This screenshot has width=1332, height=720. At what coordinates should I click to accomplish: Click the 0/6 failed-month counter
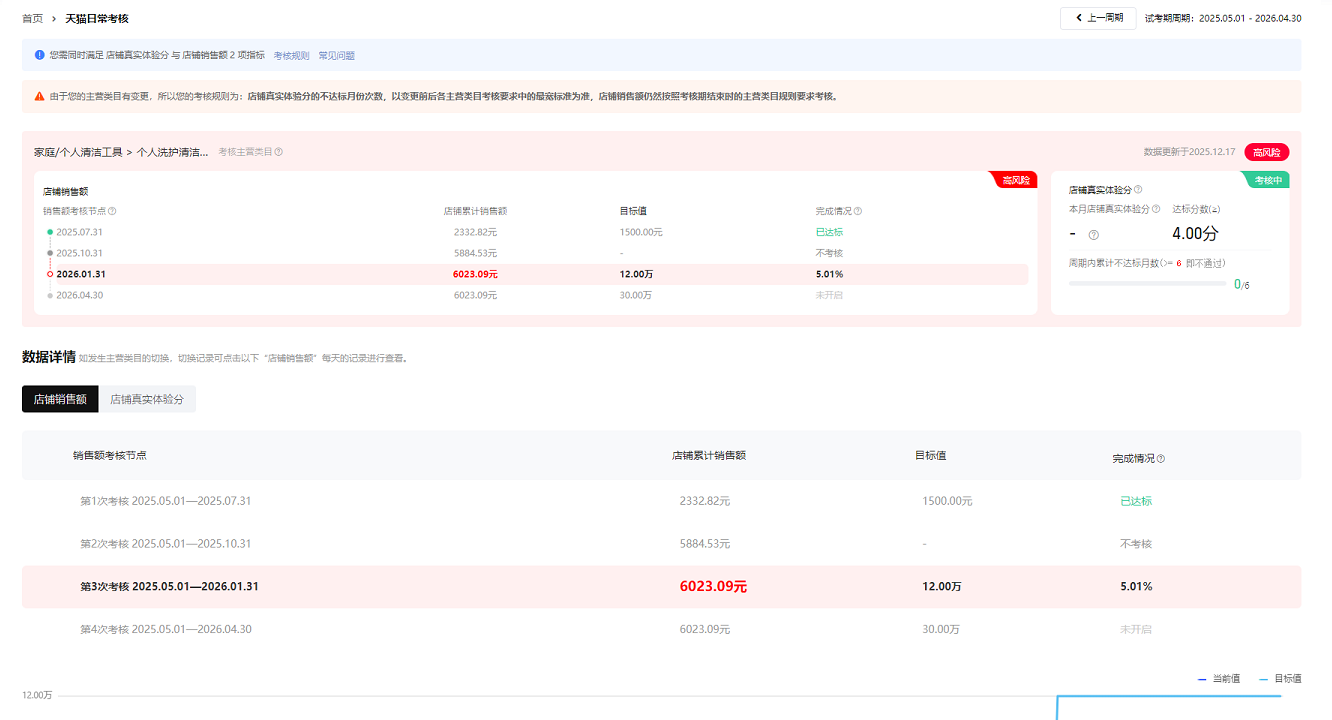point(1242,285)
